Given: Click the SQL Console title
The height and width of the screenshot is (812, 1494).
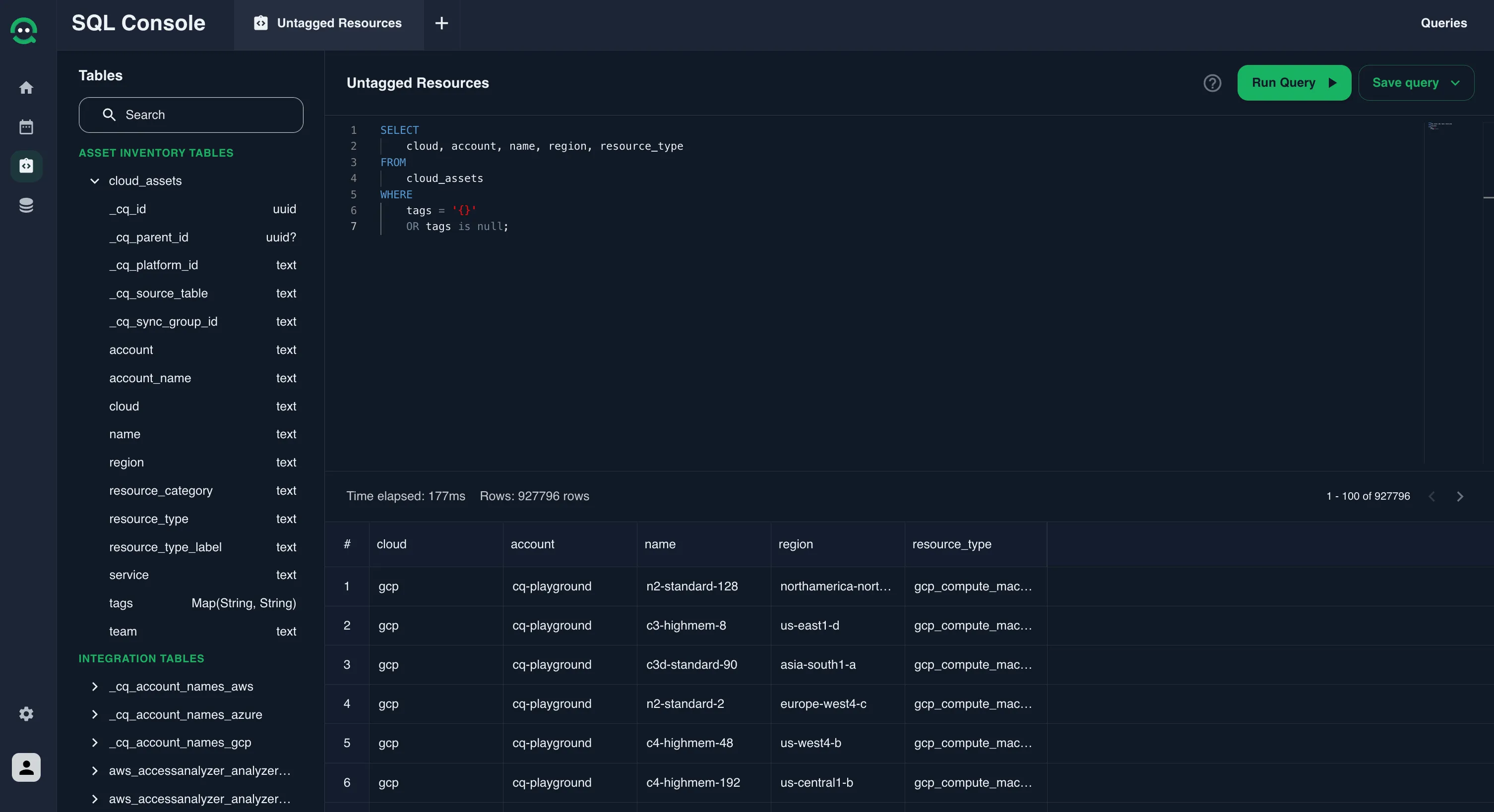Looking at the screenshot, I should (138, 23).
